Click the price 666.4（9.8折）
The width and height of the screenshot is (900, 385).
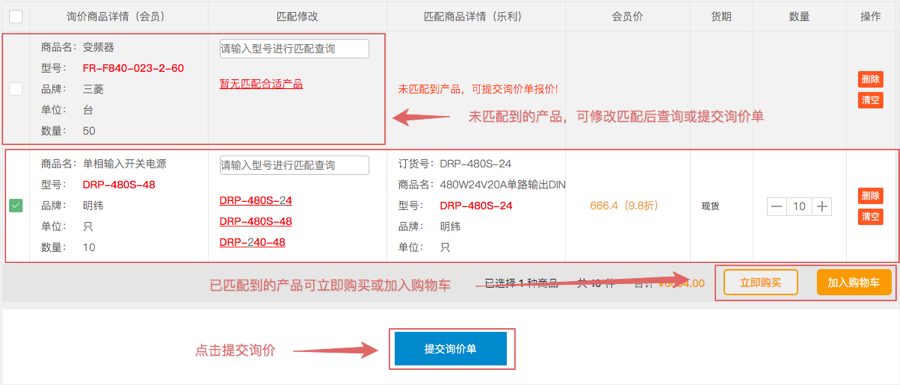tap(624, 205)
